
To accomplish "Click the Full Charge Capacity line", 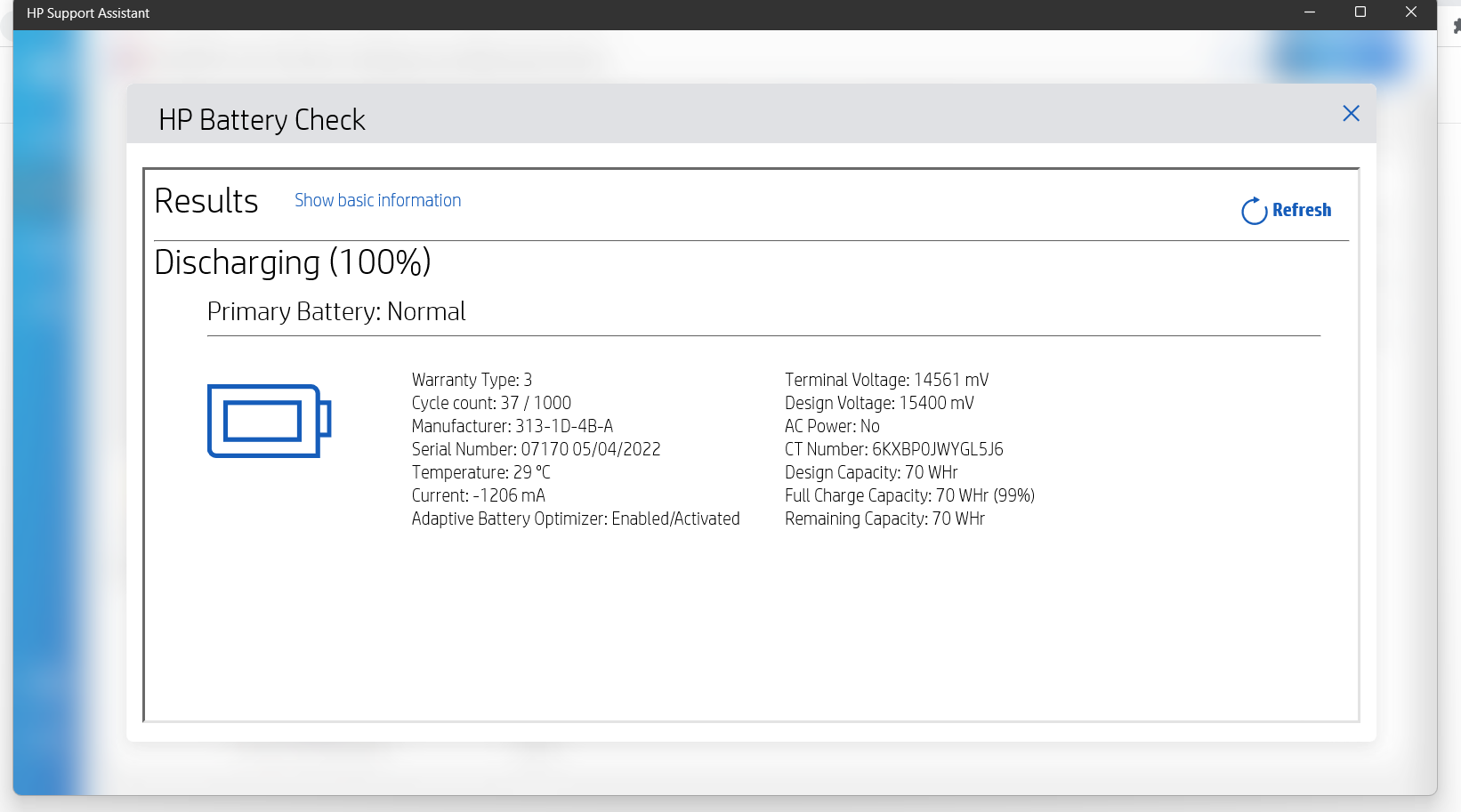I will pos(909,495).
